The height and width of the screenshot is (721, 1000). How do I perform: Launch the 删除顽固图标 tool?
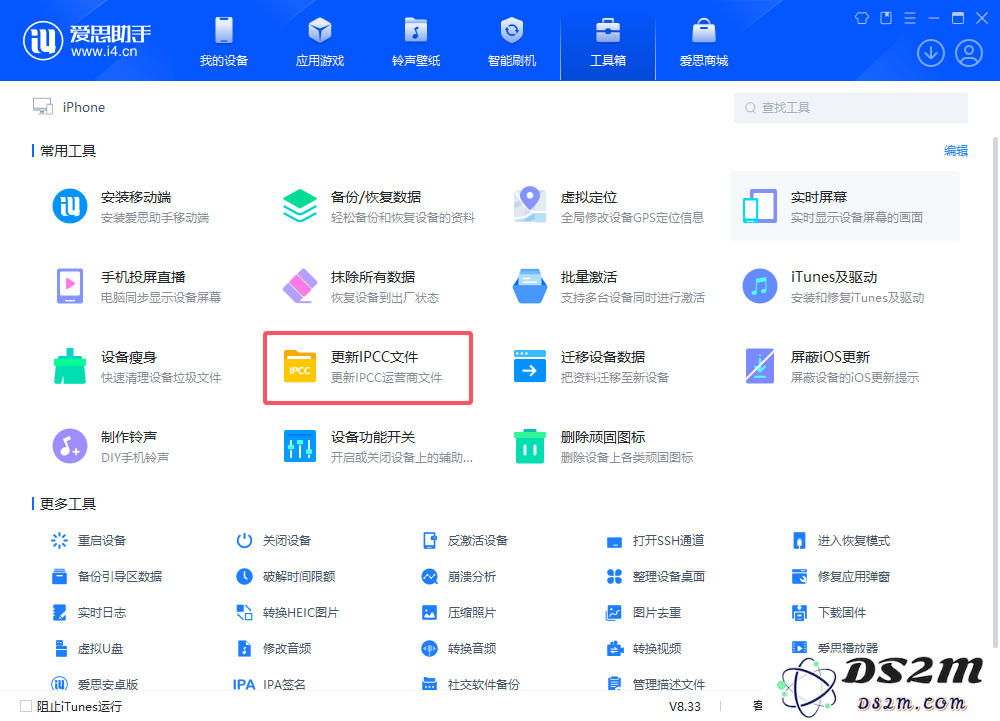coord(603,446)
